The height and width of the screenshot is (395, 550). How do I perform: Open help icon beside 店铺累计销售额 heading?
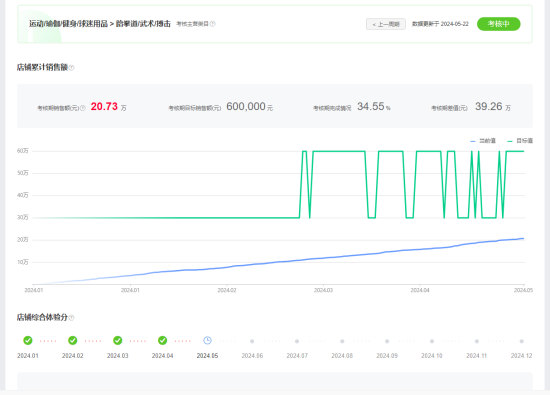tap(72, 68)
